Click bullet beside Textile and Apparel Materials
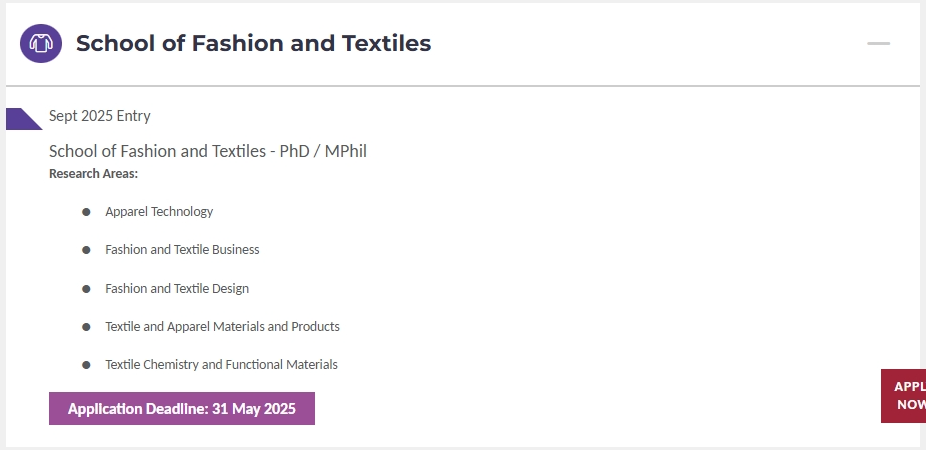This screenshot has width=926, height=450. [86, 327]
